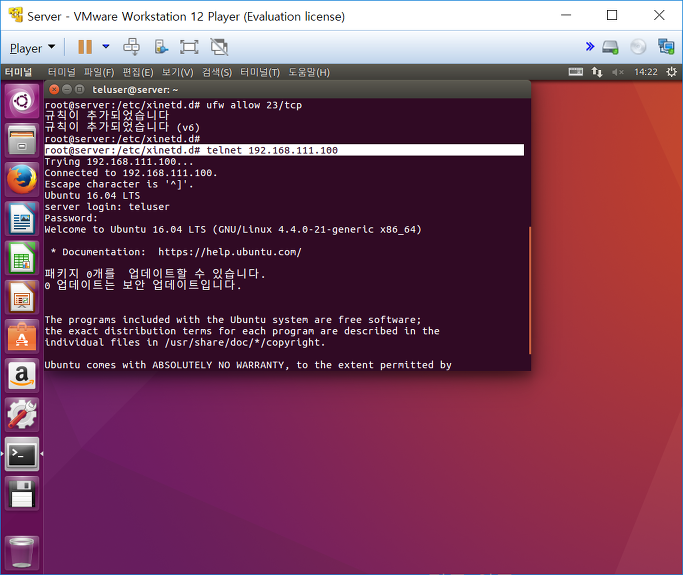This screenshot has width=683, height=575.
Task: Launch LibreOffice Impress
Action: tap(22, 297)
